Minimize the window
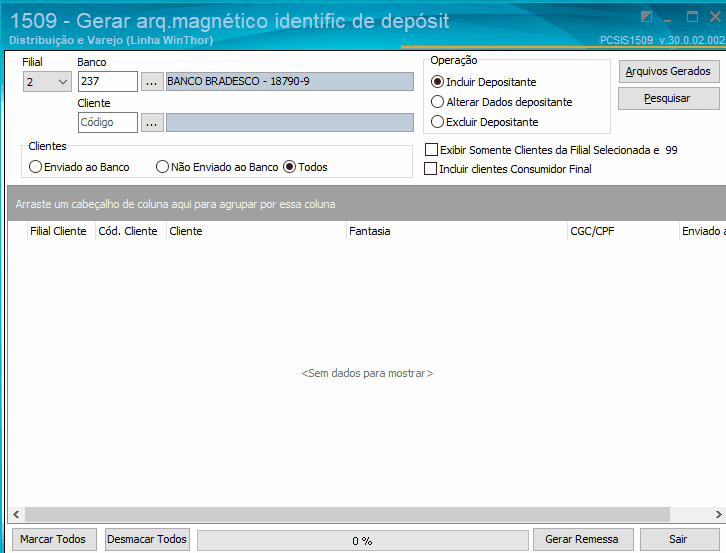Screen dimensions: 726x553 click(668, 18)
